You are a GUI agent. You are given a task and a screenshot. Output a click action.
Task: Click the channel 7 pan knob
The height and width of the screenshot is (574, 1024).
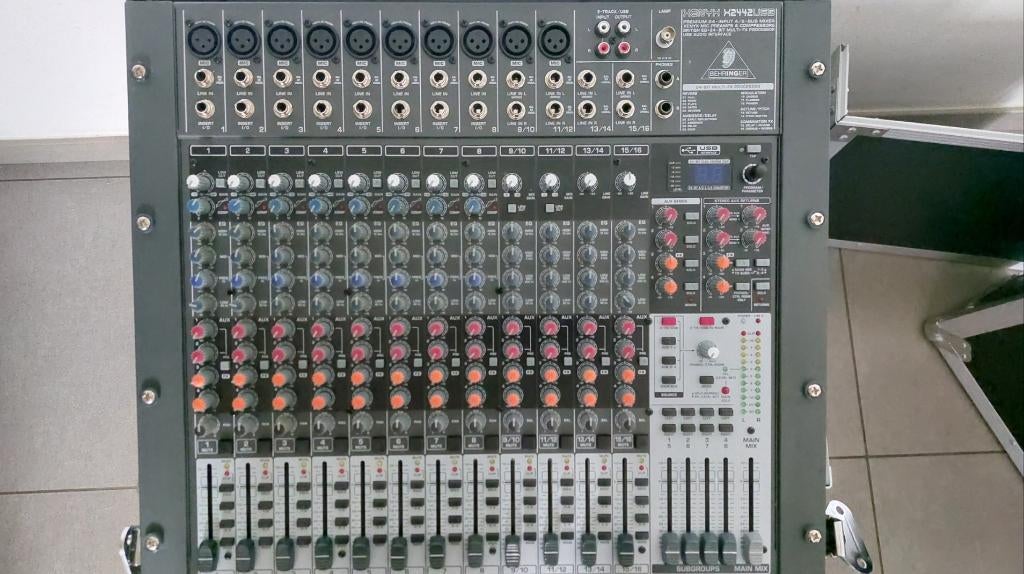coord(438,421)
